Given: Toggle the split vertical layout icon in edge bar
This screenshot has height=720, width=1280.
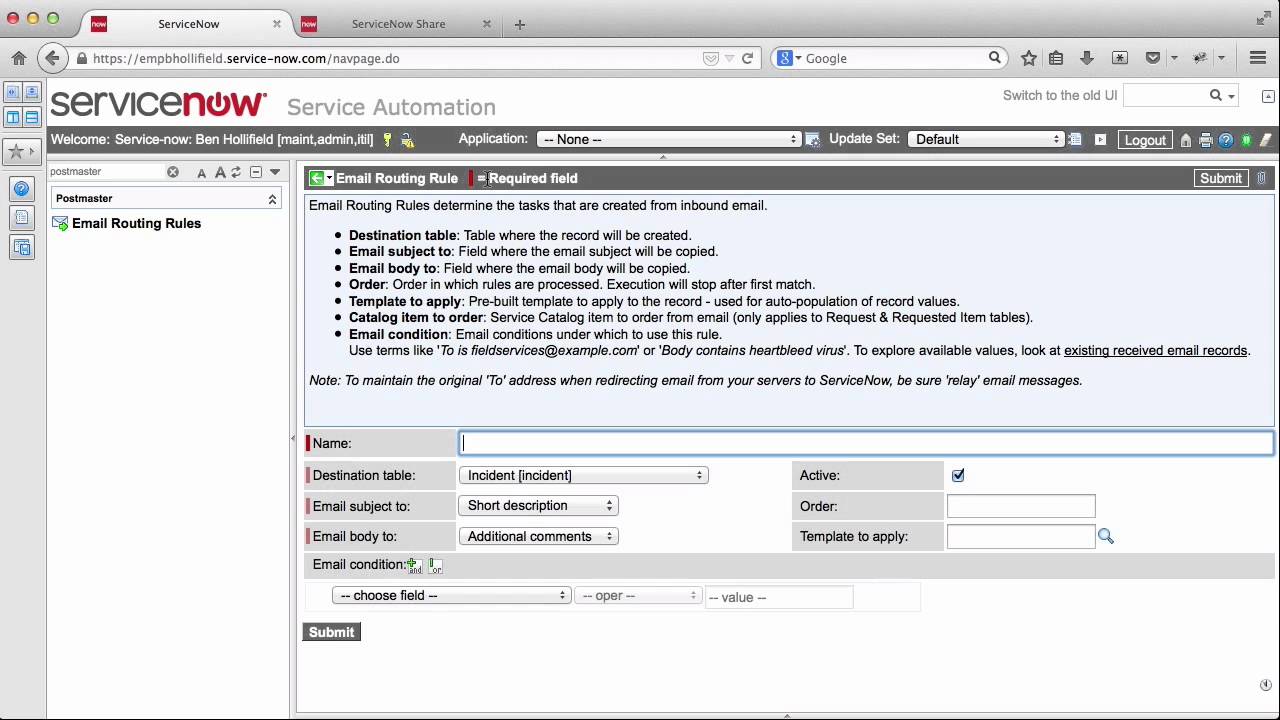Looking at the screenshot, I should click(x=13, y=117).
